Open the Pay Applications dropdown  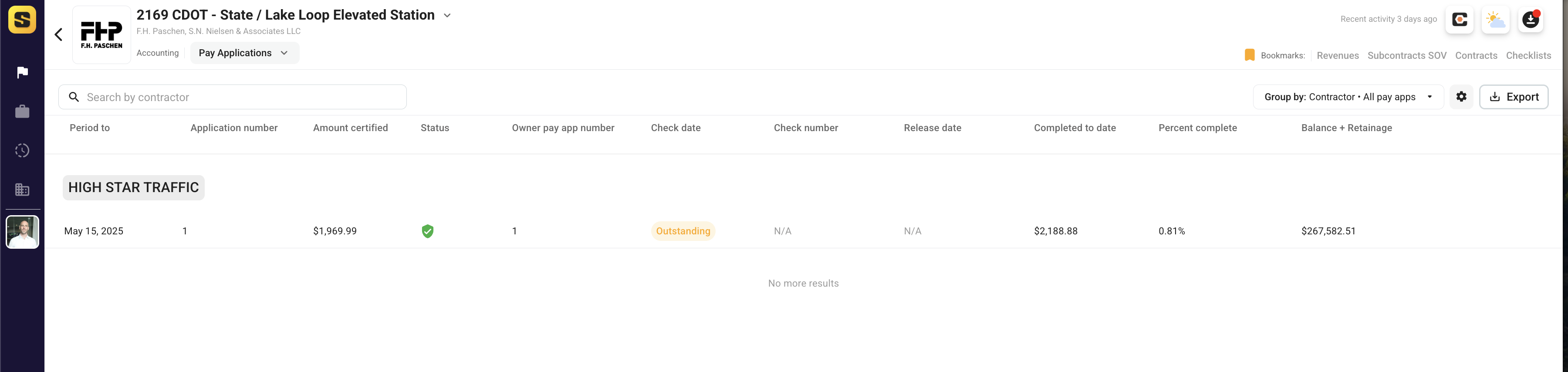(245, 53)
